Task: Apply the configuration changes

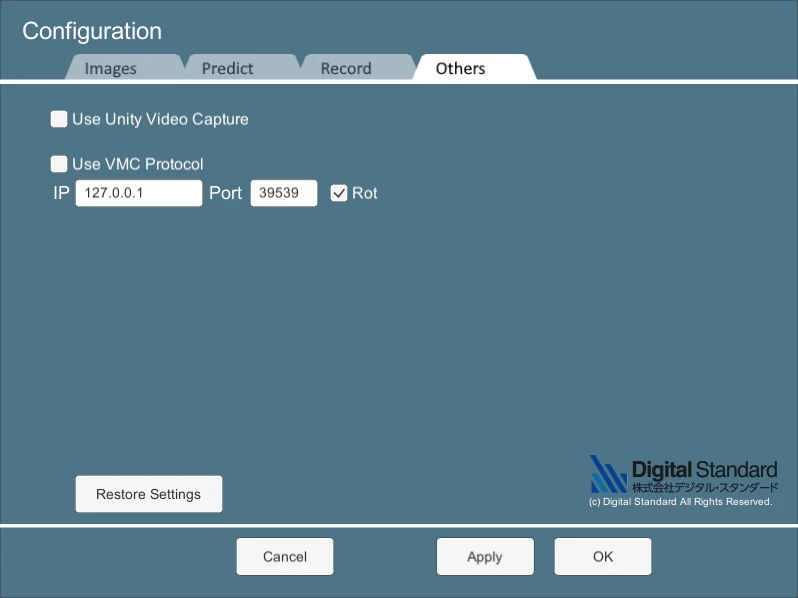Action: pos(486,557)
